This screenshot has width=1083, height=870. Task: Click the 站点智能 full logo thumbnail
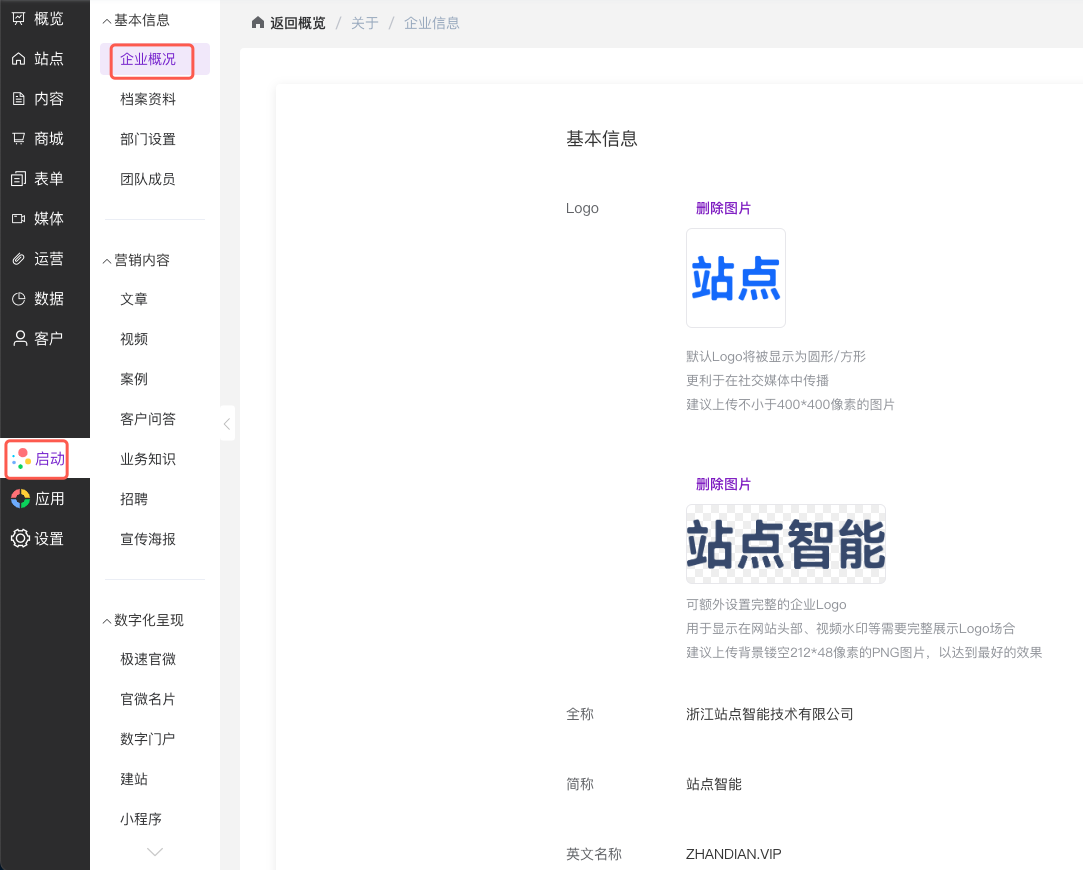point(785,544)
